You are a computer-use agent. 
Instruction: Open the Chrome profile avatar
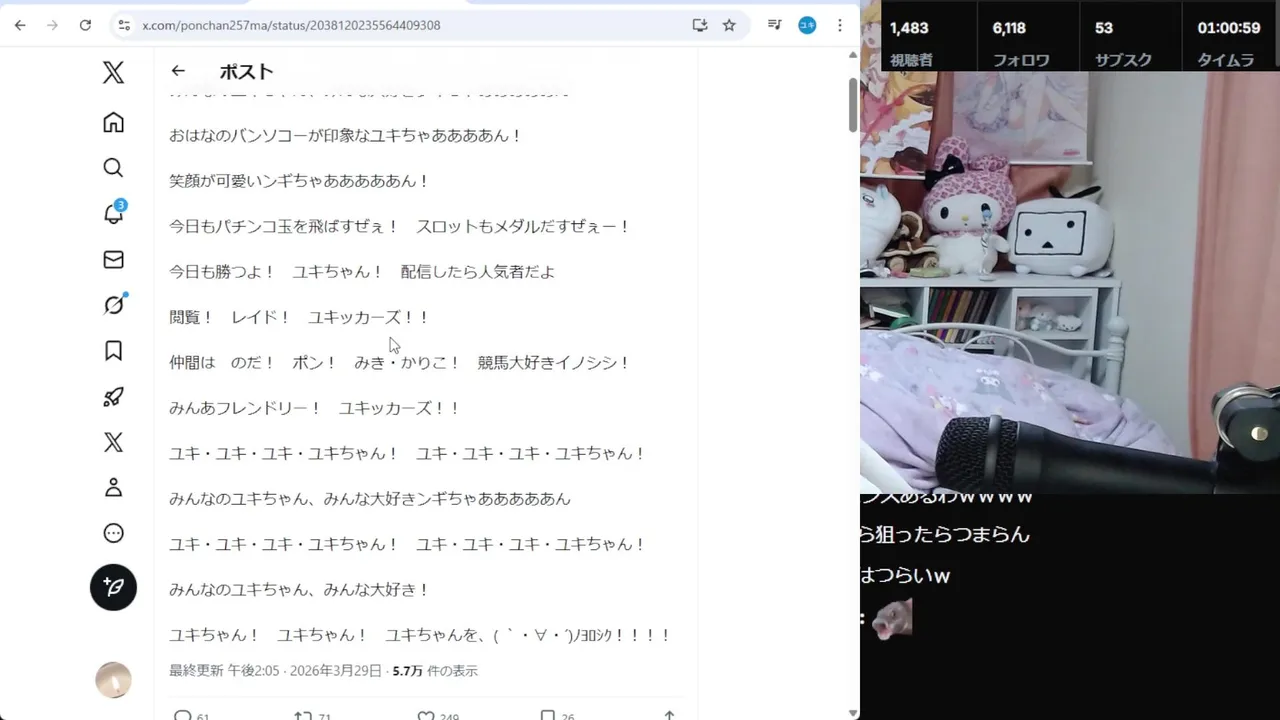pos(807,25)
